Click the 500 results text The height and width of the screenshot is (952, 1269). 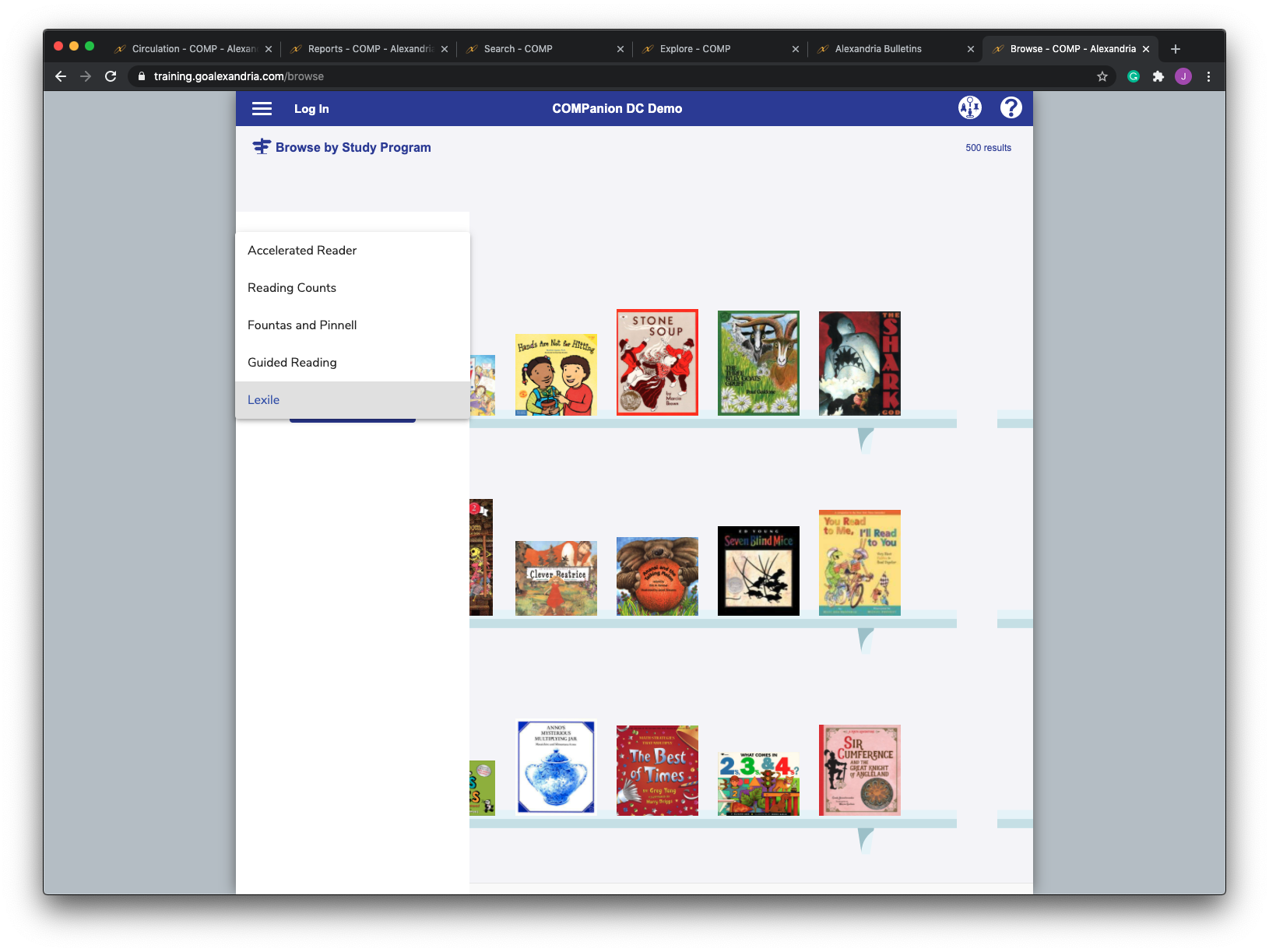[988, 148]
